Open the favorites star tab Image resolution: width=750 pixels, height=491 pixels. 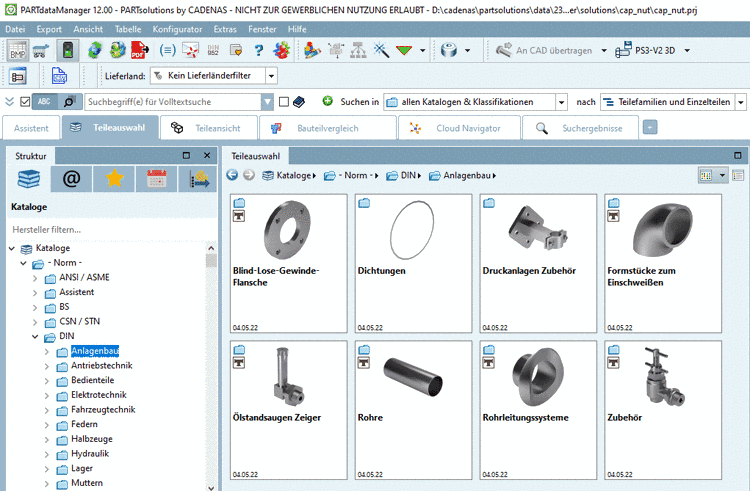pos(114,179)
